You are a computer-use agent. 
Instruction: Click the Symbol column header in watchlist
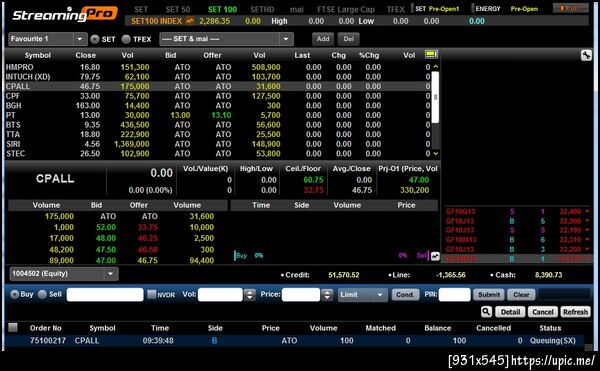[x=38, y=55]
